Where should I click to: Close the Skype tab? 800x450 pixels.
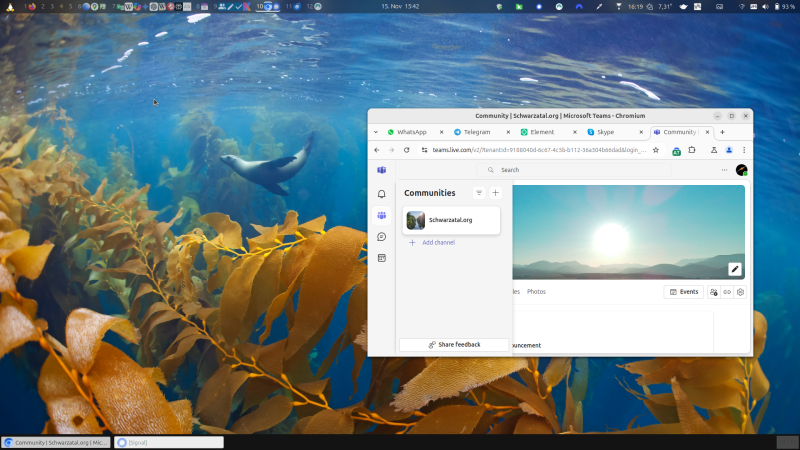pyautogui.click(x=641, y=132)
